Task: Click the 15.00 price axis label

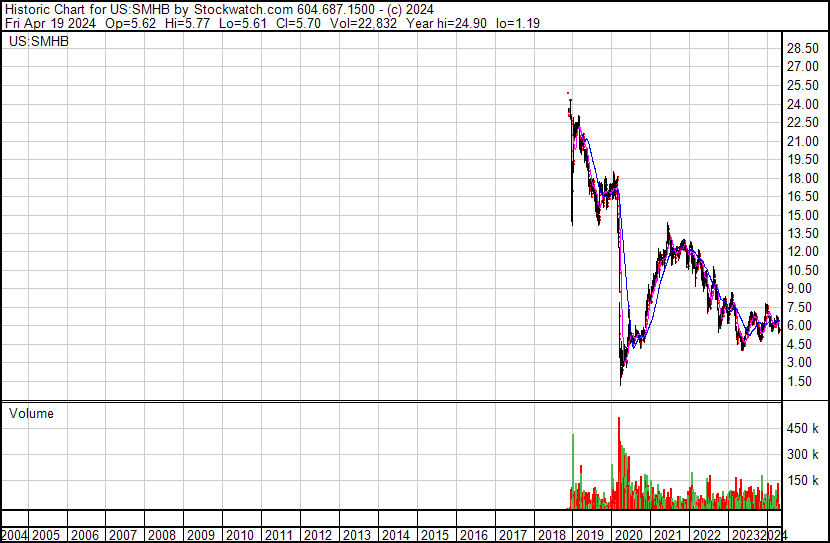Action: [x=803, y=215]
